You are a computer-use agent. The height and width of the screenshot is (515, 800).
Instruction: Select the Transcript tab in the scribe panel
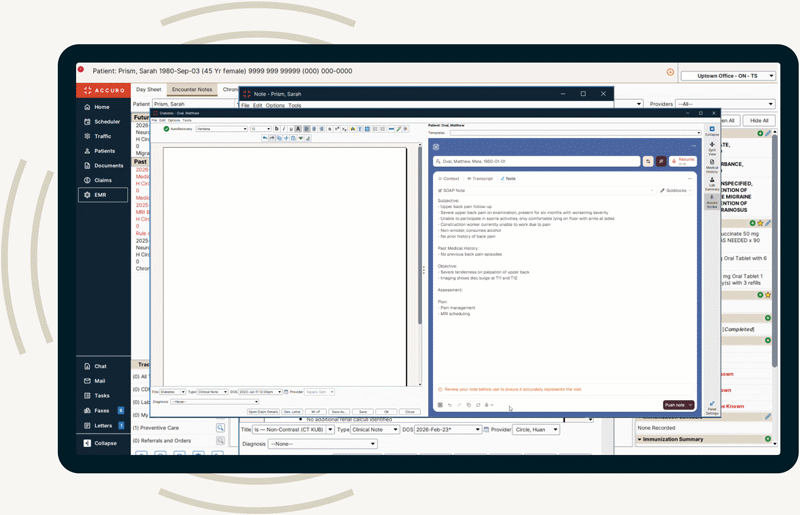click(480, 178)
